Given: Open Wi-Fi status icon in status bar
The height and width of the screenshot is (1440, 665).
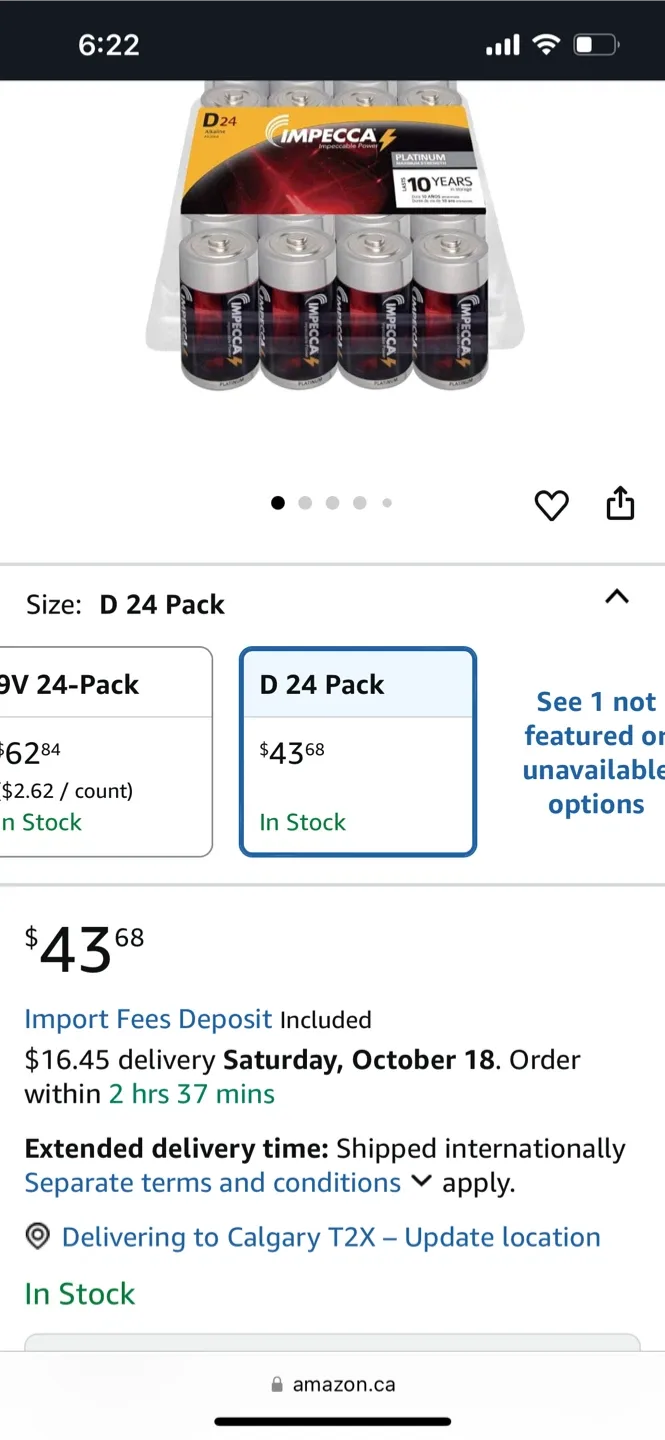Looking at the screenshot, I should coord(546,44).
